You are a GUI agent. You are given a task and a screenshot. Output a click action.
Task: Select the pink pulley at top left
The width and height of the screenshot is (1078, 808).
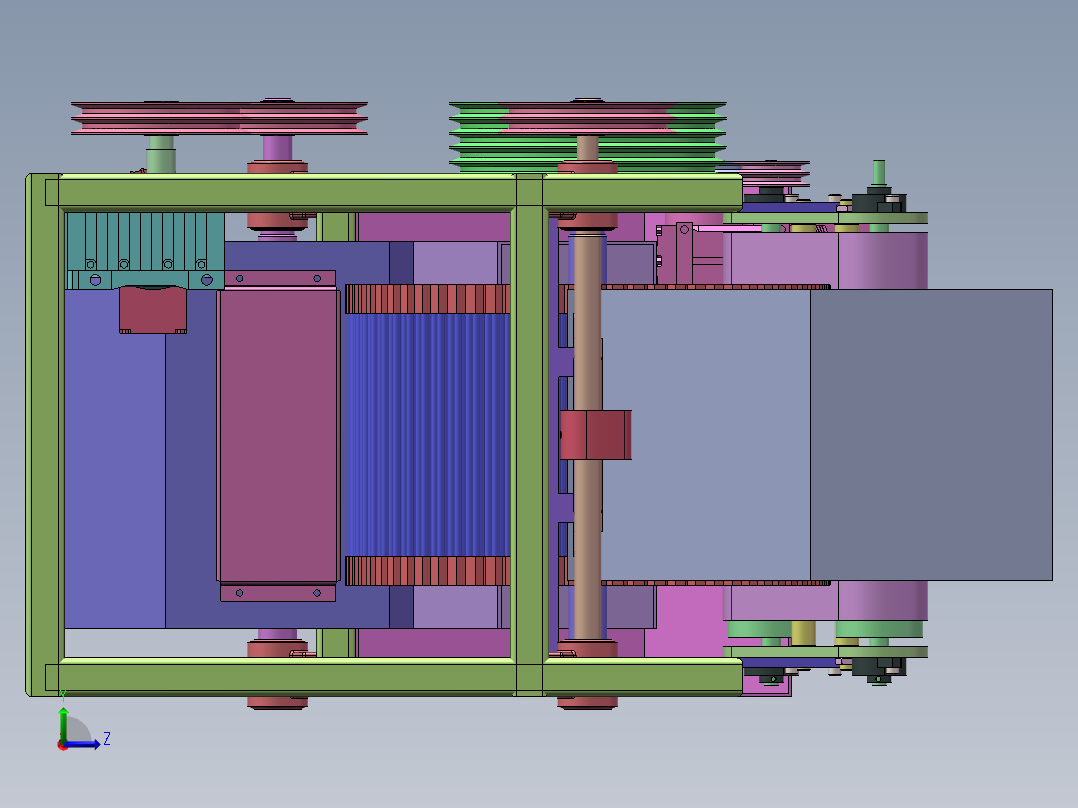(219, 118)
